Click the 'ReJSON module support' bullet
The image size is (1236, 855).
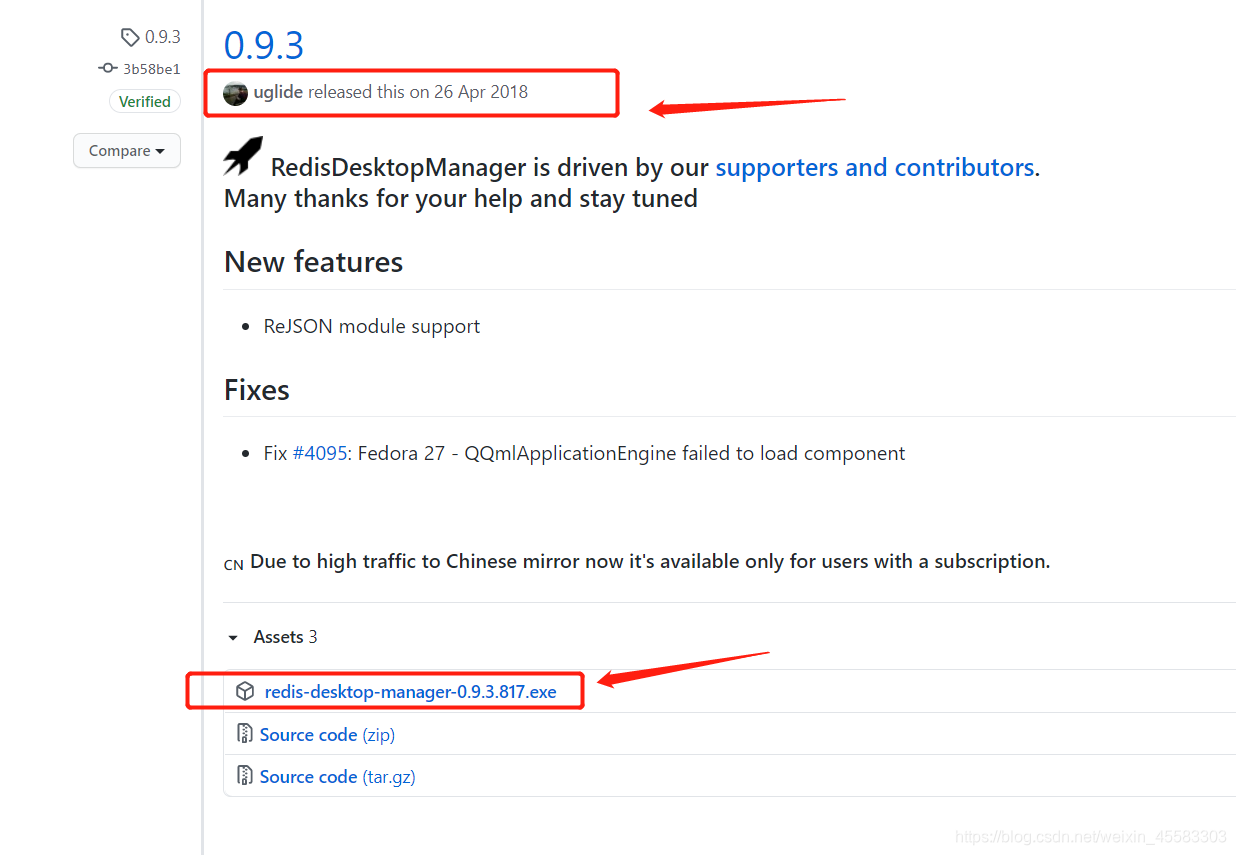(372, 327)
